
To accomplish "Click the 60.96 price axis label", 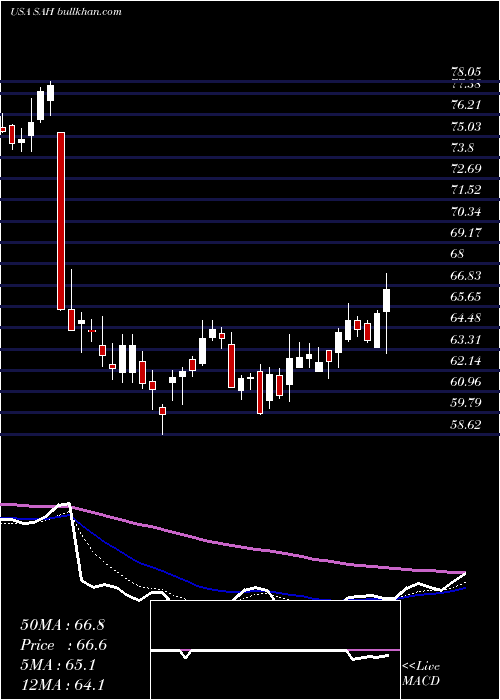I will [465, 382].
